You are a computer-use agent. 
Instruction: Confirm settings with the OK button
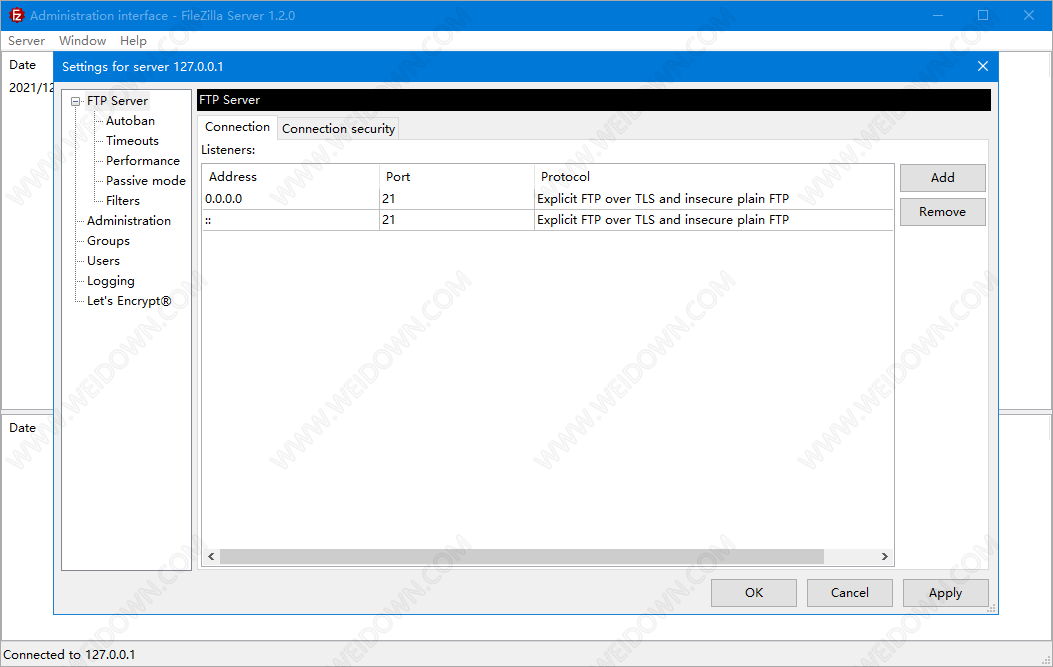coord(753,592)
